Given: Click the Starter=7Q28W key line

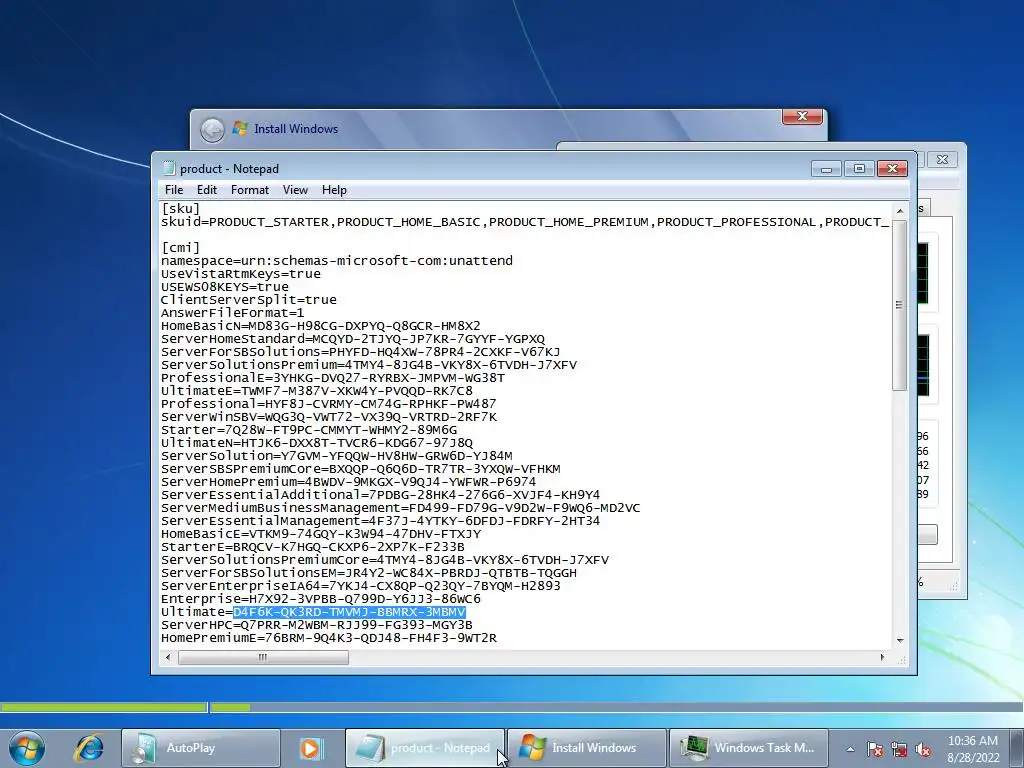Looking at the screenshot, I should [x=309, y=430].
